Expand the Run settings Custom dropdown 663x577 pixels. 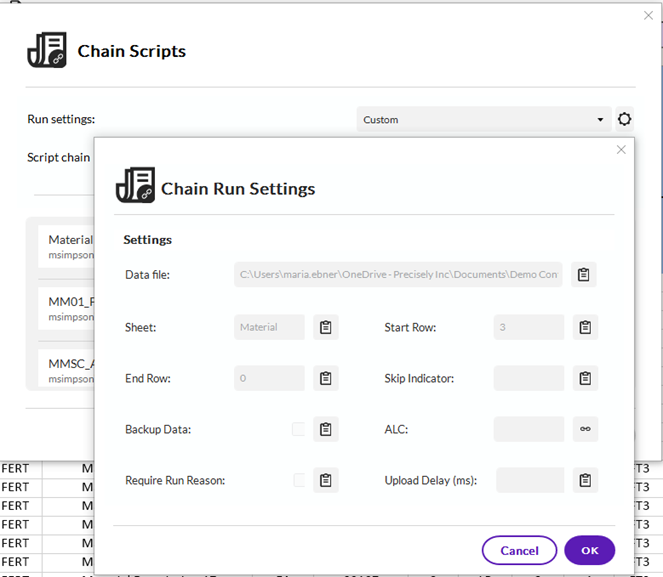pyautogui.click(x=484, y=120)
